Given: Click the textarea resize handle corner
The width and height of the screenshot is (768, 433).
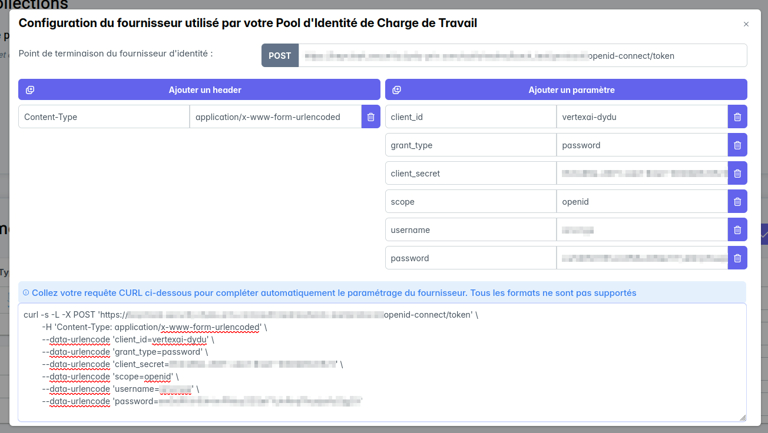Looking at the screenshot, I should 742,417.
